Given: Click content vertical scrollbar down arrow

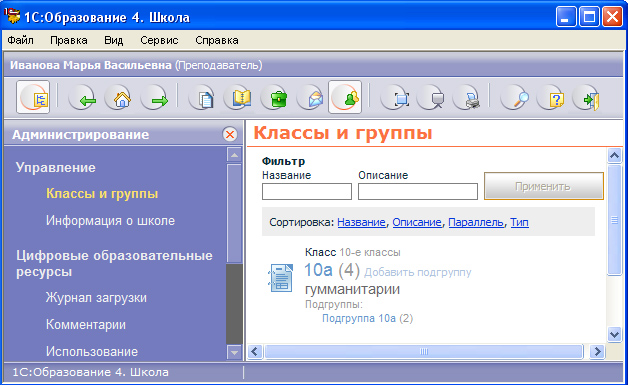Looking at the screenshot, I should click(614, 334).
